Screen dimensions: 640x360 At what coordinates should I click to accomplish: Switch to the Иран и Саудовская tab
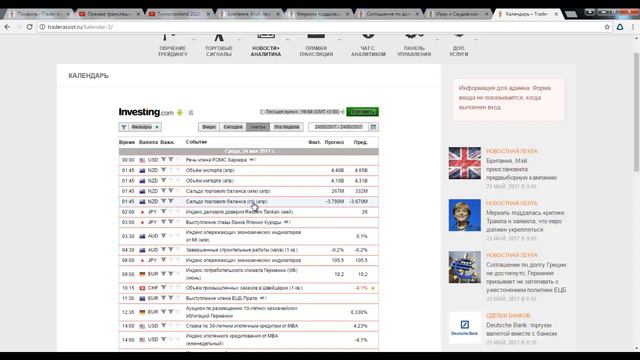point(457,14)
